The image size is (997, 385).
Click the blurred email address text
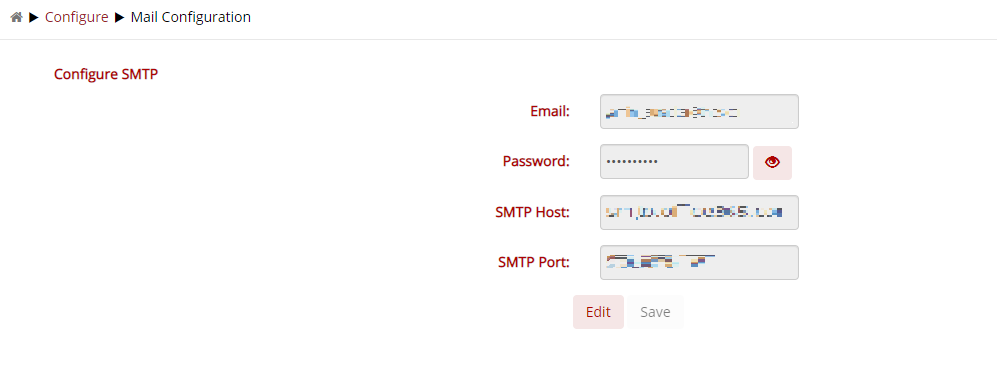672,113
